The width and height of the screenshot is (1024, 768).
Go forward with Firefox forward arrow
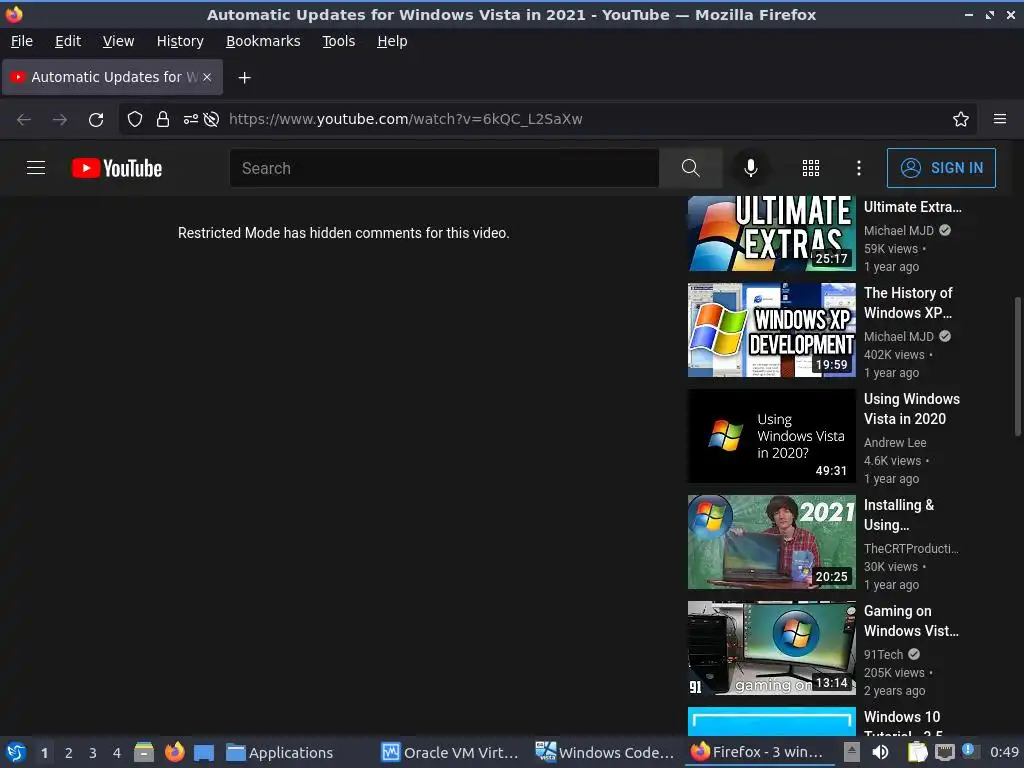59,120
